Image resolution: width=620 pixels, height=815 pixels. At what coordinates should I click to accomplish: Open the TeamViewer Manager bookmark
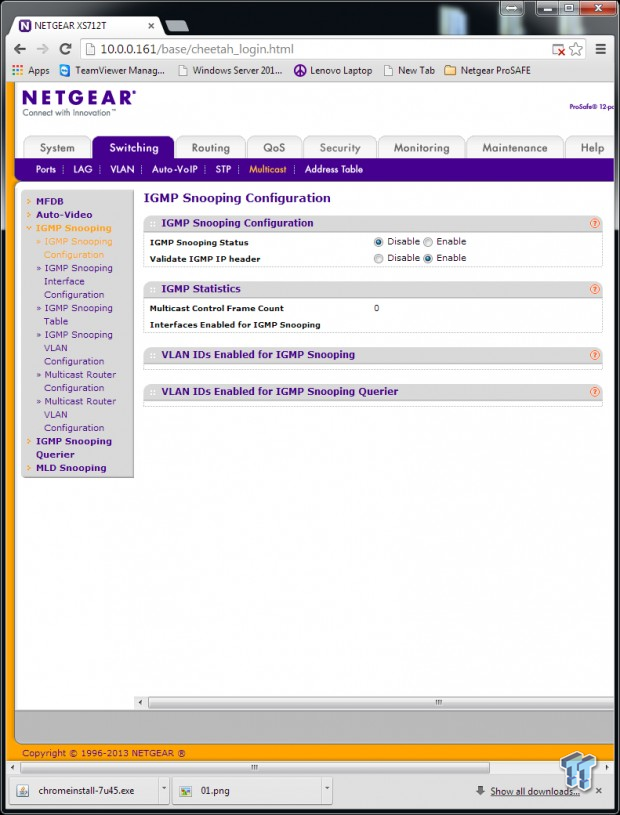pos(112,70)
